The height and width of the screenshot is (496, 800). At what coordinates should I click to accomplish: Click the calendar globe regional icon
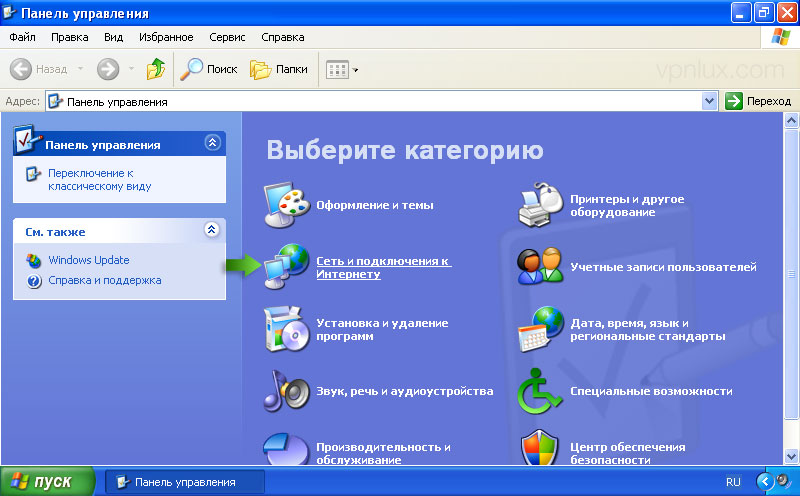540,329
